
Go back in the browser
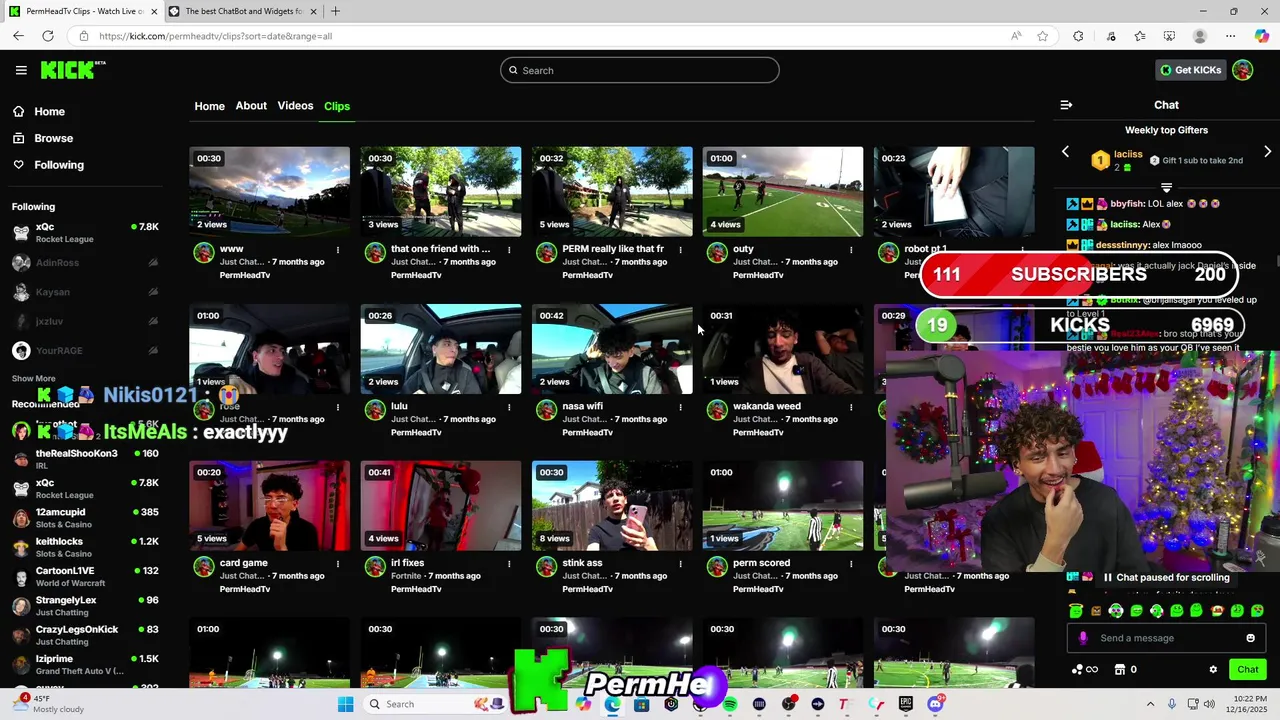18,36
